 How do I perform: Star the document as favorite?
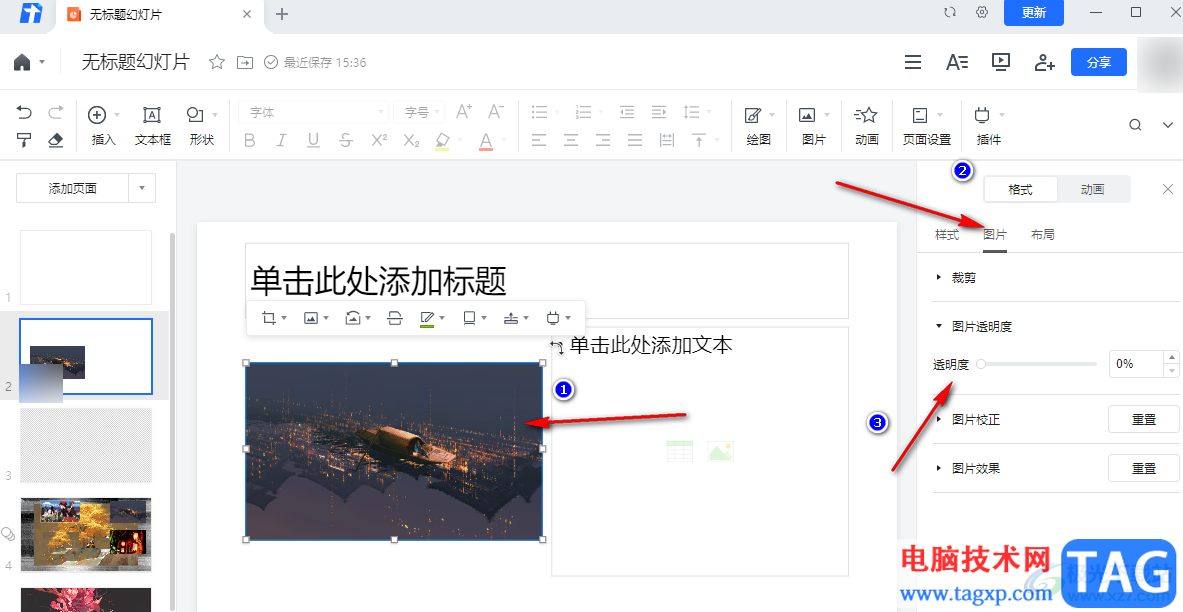click(217, 63)
